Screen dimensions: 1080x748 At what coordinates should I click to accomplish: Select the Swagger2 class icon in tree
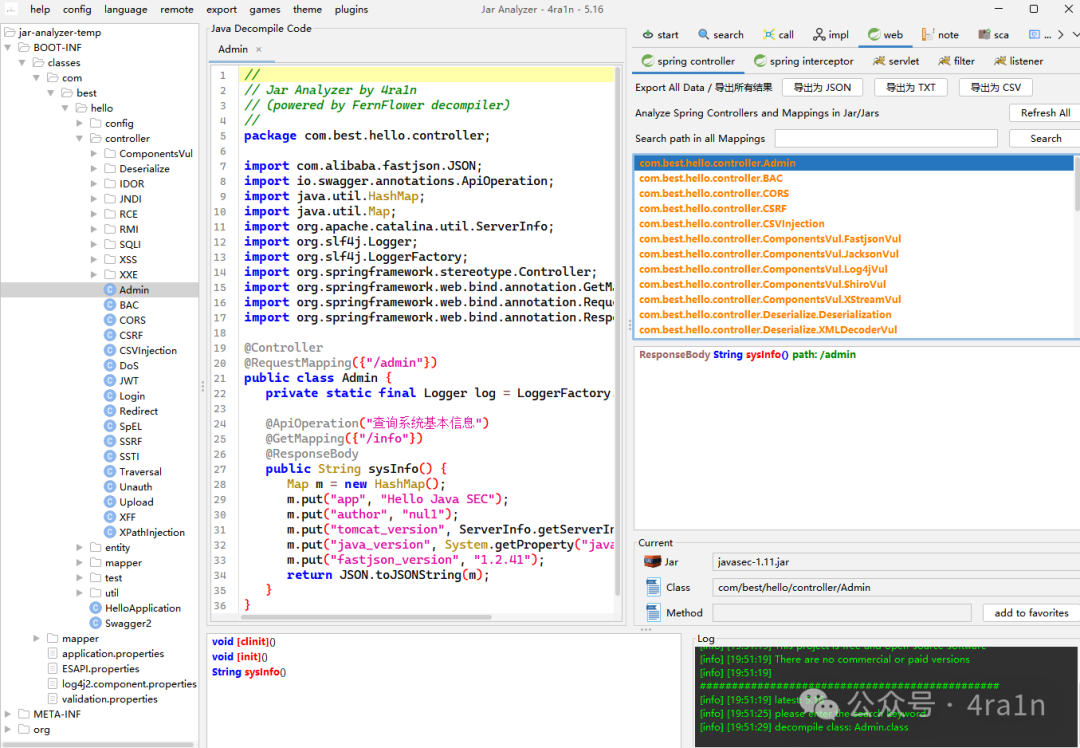[96, 623]
